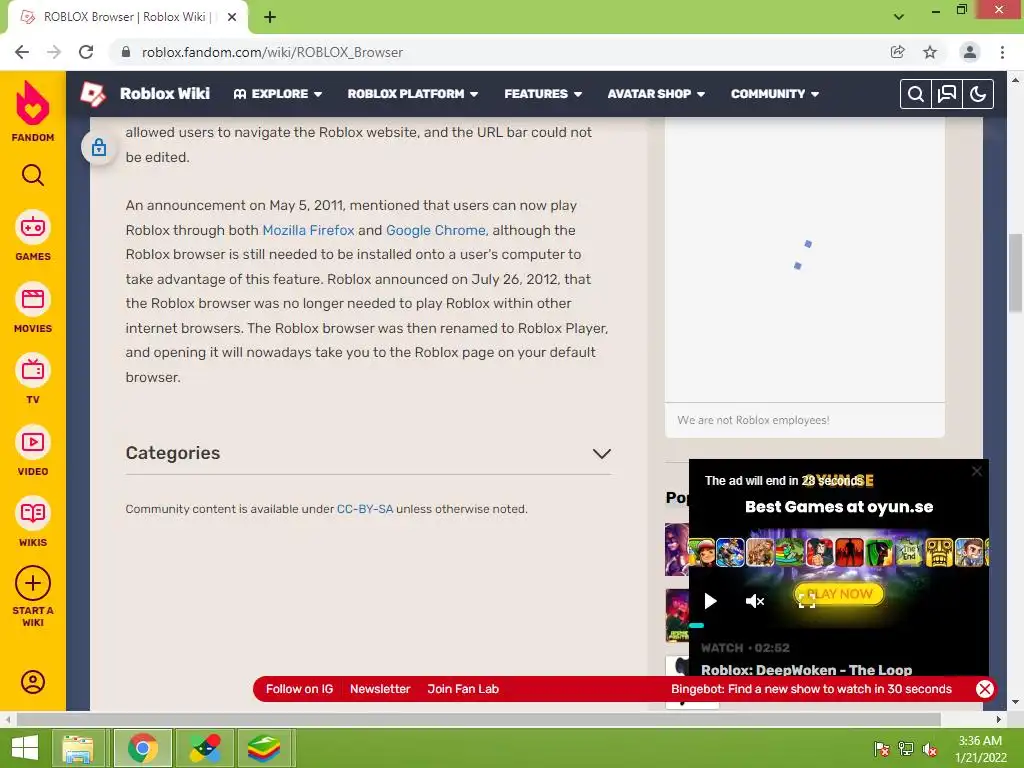The height and width of the screenshot is (768, 1024).
Task: Go back with the browser back arrow
Action: pyautogui.click(x=22, y=52)
